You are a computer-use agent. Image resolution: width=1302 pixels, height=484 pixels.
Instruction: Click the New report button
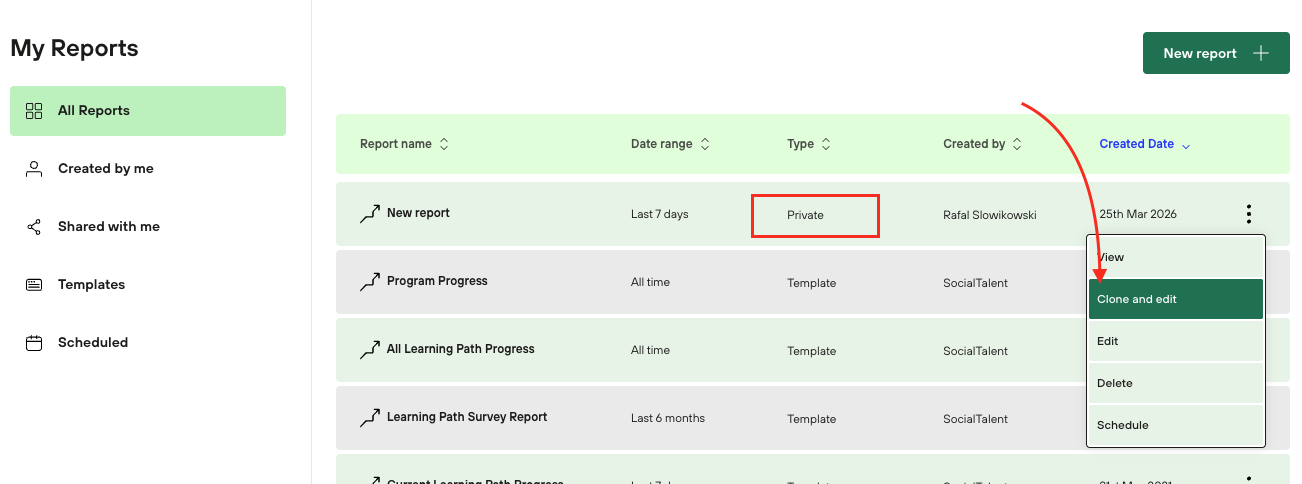1215,53
